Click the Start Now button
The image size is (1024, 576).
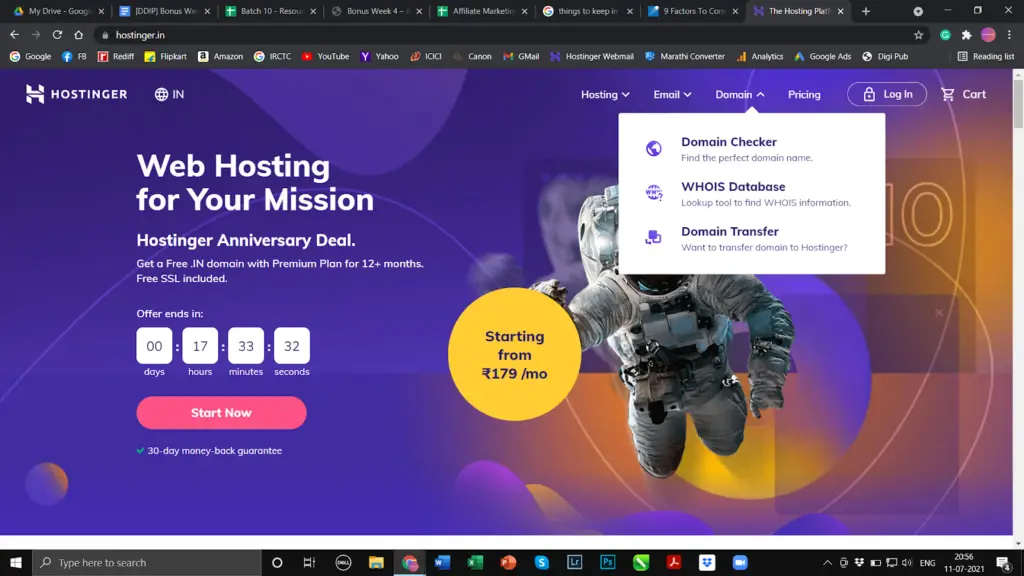221,413
